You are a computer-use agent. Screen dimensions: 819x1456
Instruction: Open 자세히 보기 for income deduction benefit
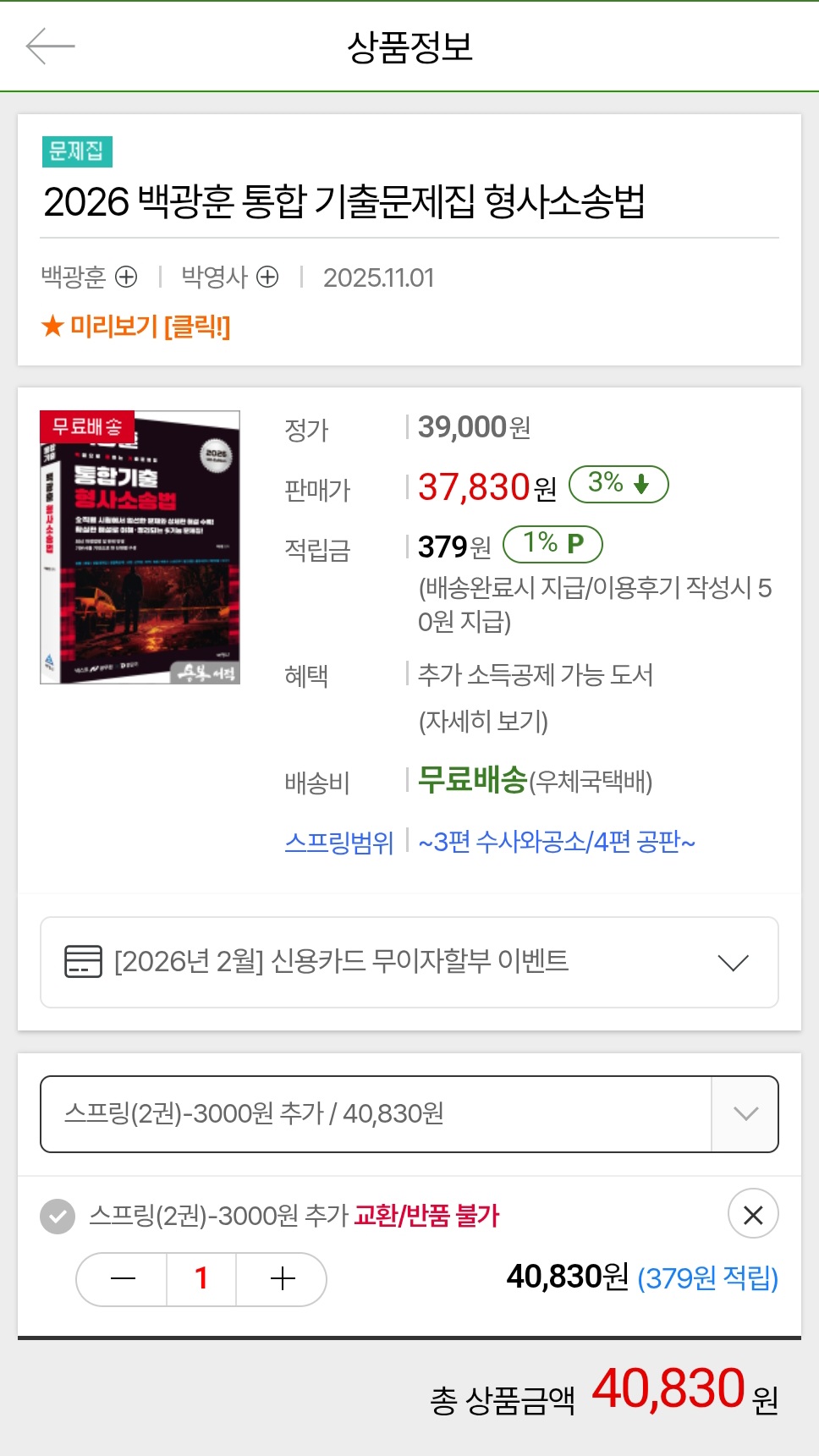483,721
